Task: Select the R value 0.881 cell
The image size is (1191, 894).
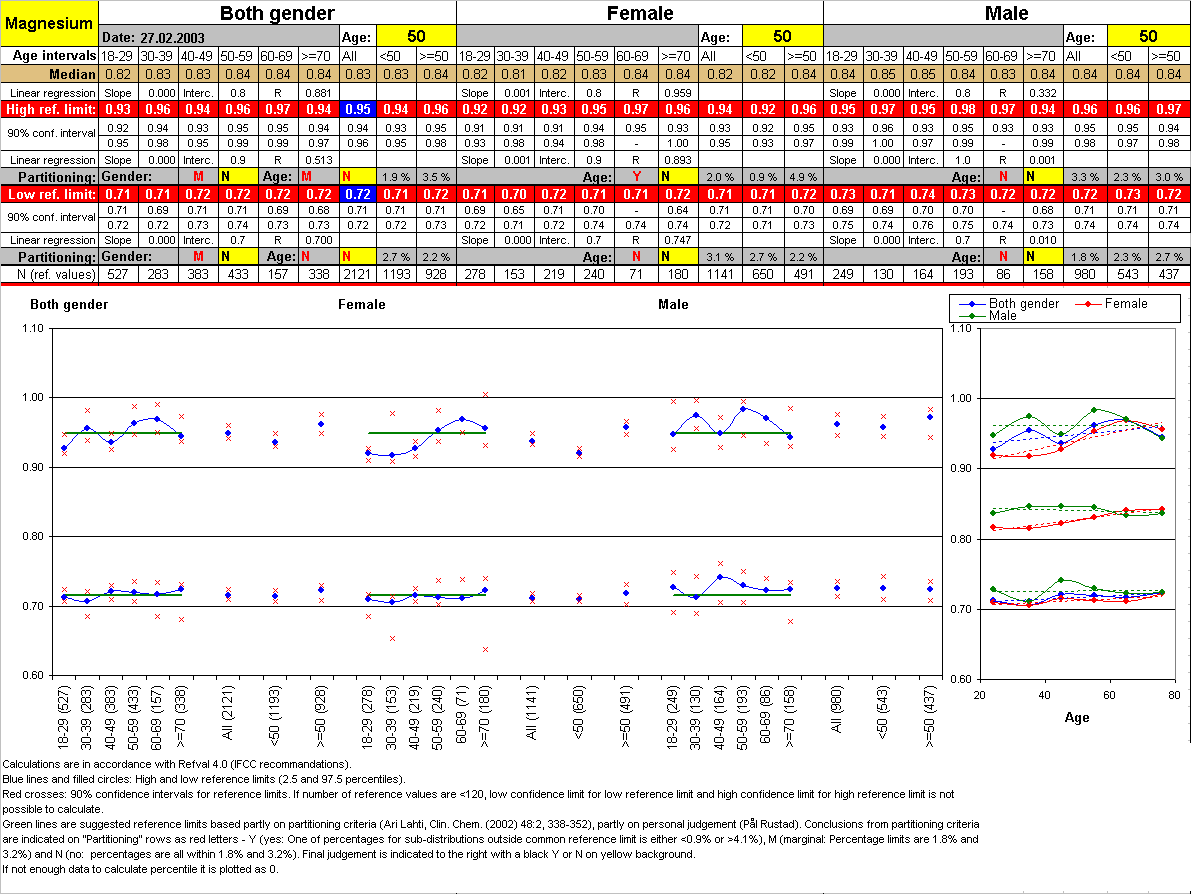Action: 319,93
